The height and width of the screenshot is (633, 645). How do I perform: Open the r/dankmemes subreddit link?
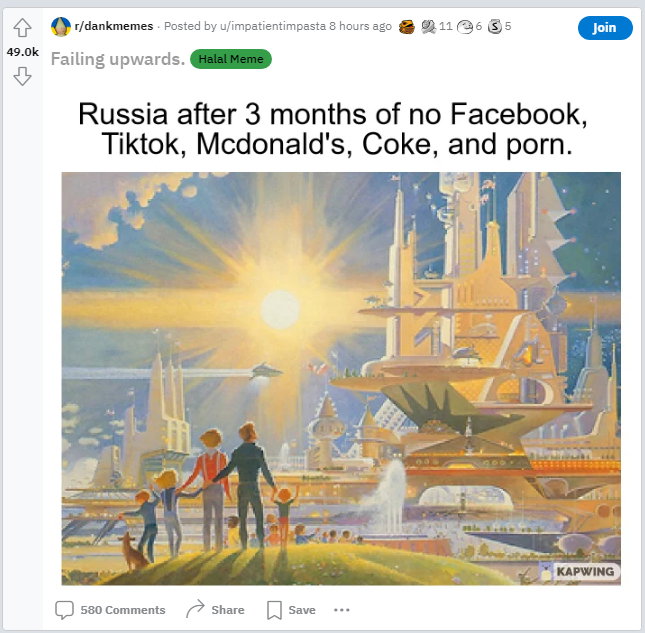(x=114, y=26)
